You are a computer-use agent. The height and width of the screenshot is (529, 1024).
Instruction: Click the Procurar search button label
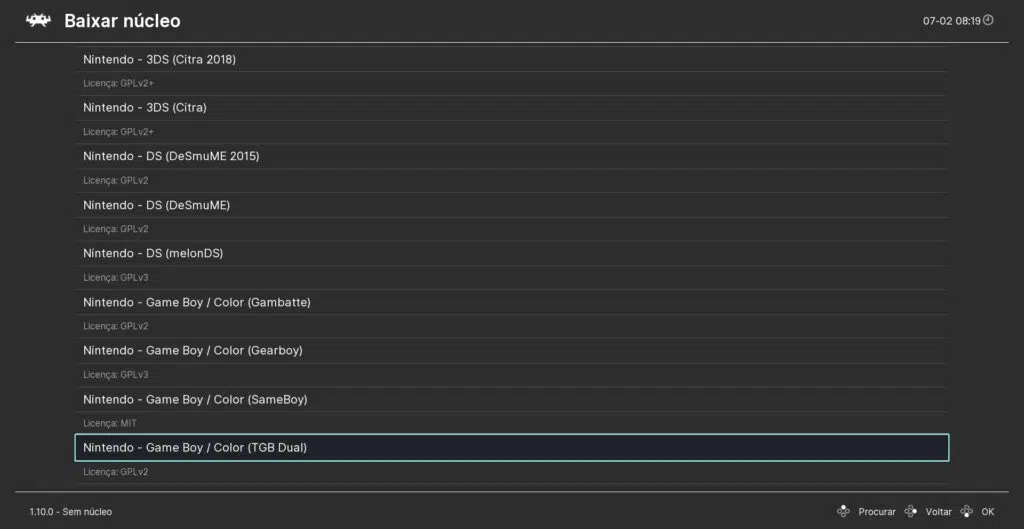click(x=876, y=512)
